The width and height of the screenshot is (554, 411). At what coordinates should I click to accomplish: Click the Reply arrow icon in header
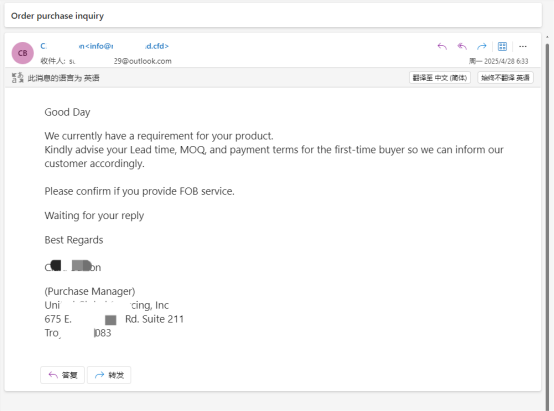point(442,46)
